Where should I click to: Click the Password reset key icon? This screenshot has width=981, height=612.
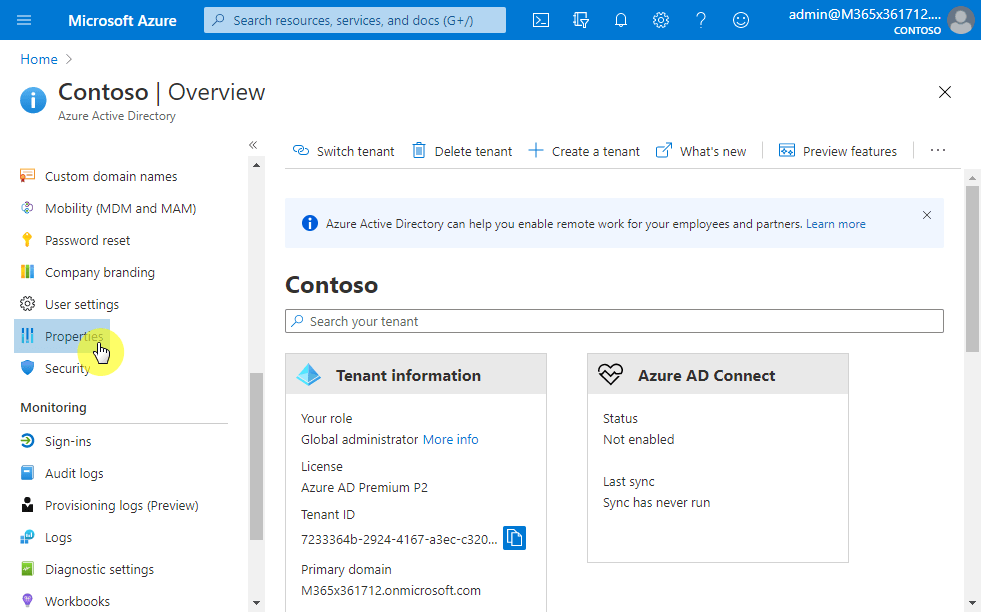tap(27, 240)
